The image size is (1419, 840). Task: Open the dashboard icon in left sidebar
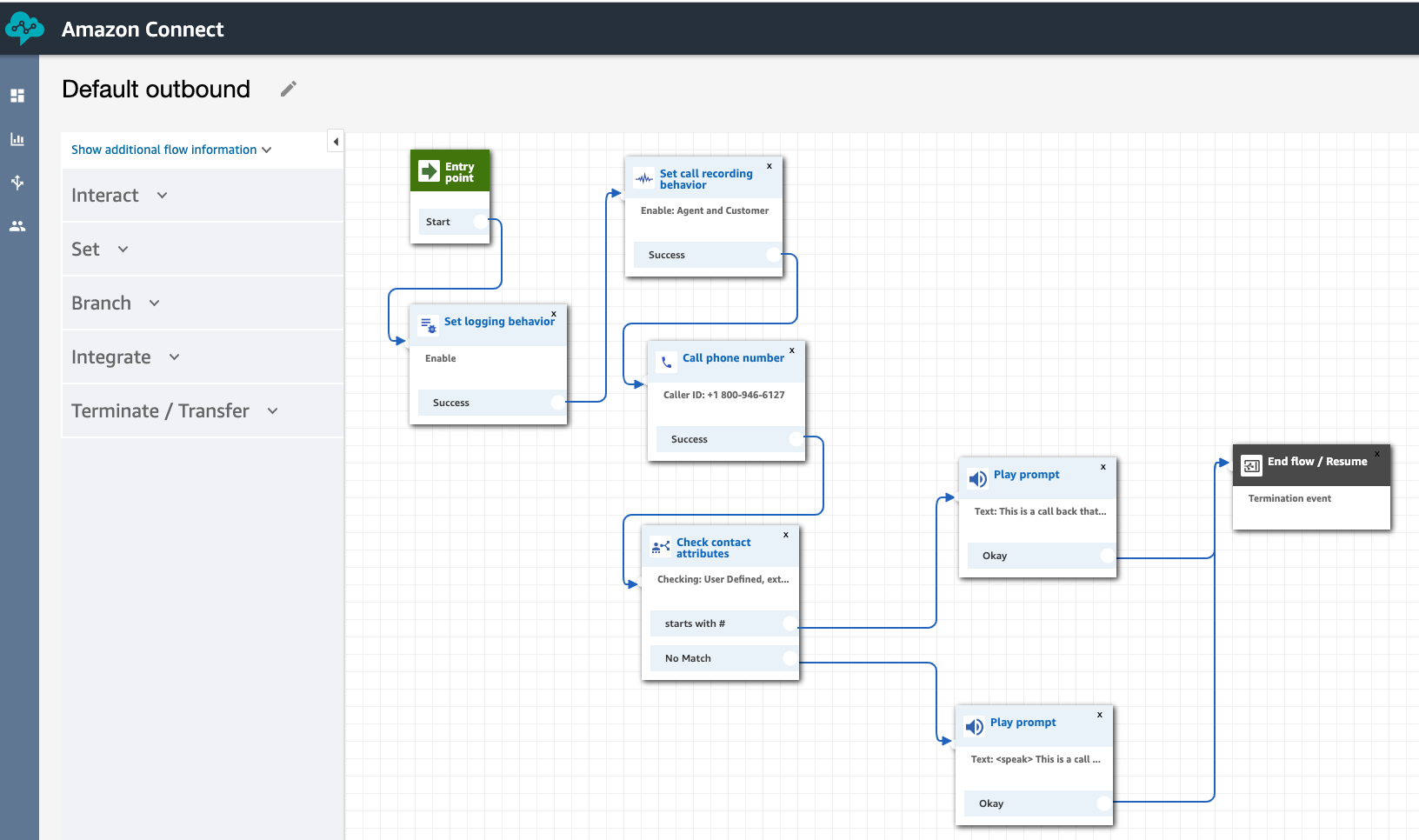[17, 96]
